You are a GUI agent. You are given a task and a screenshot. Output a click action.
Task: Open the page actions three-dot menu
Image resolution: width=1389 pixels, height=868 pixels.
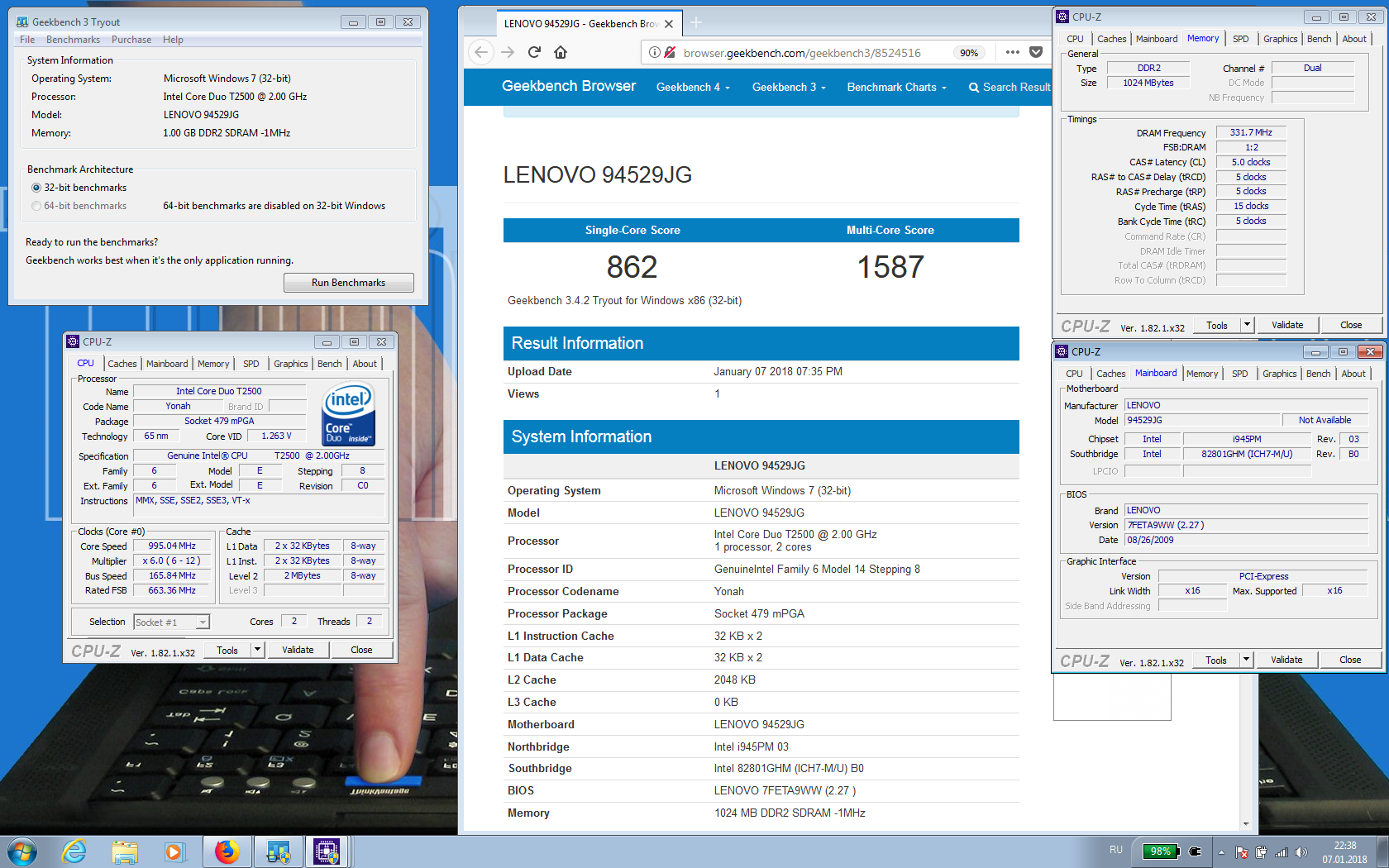pos(1012,52)
